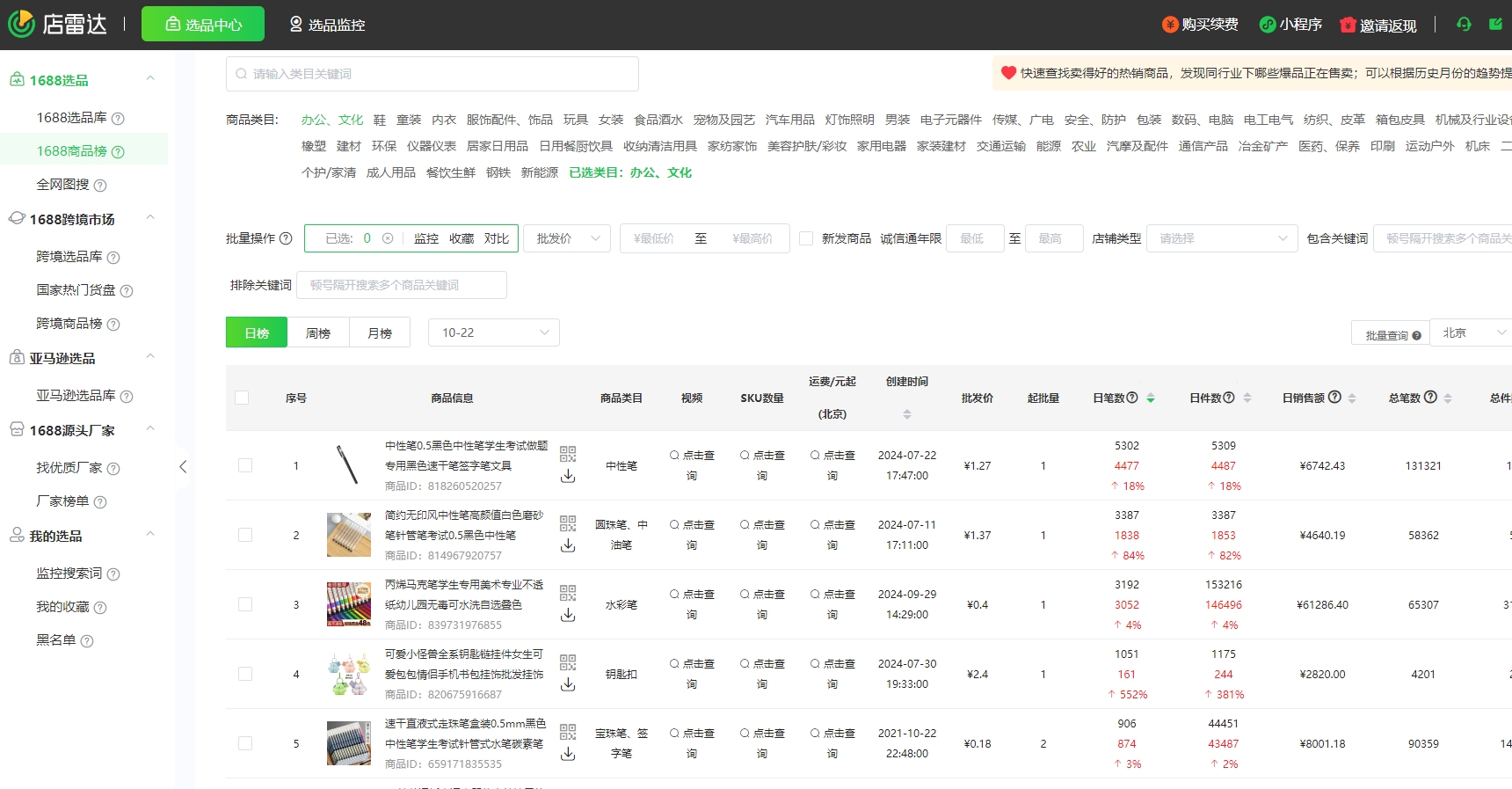
Task: Select the 数码、电脑 category link
Action: coord(1203,120)
